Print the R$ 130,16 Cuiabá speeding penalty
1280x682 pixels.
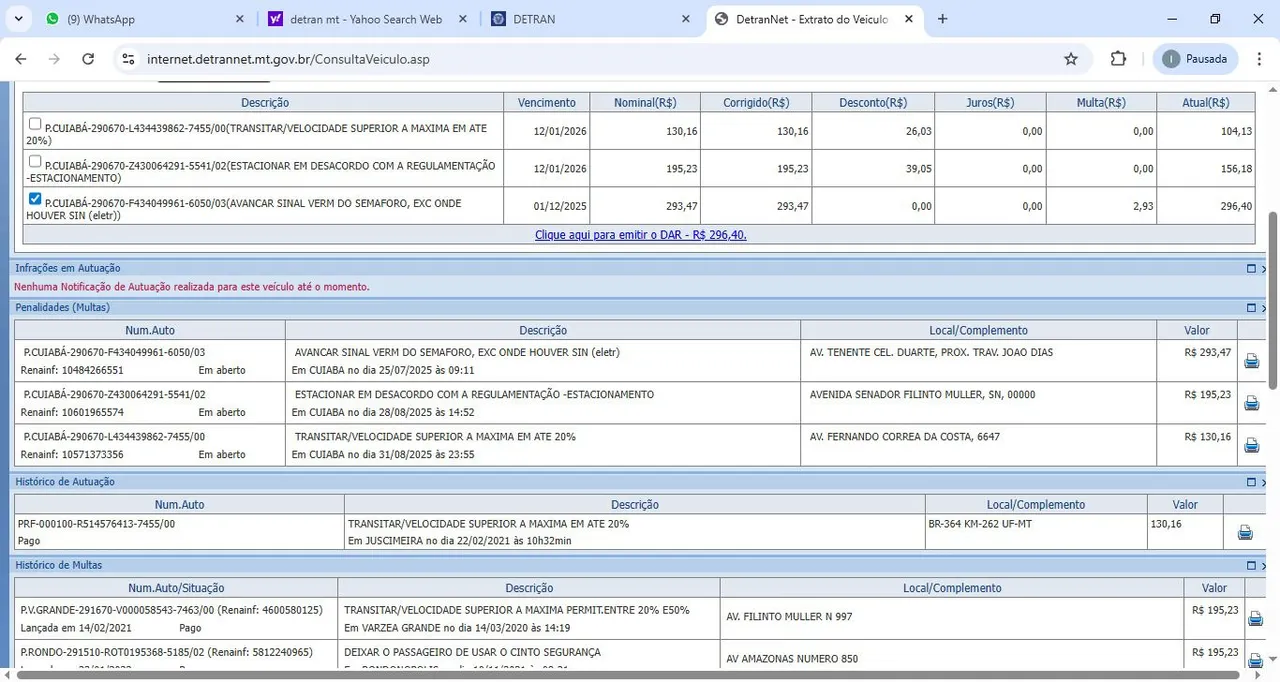point(1251,446)
